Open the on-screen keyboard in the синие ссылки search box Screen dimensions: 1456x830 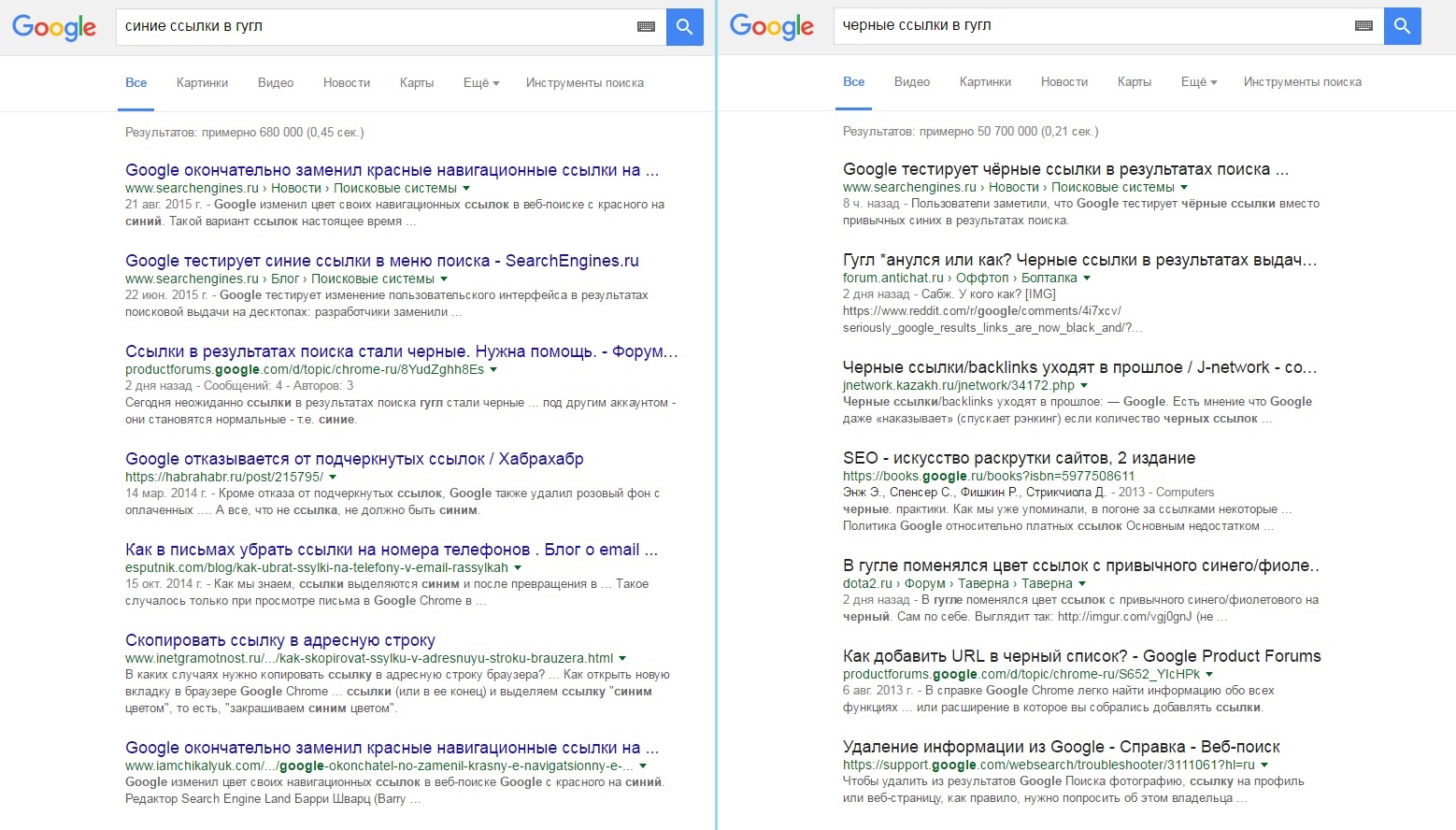tap(646, 27)
